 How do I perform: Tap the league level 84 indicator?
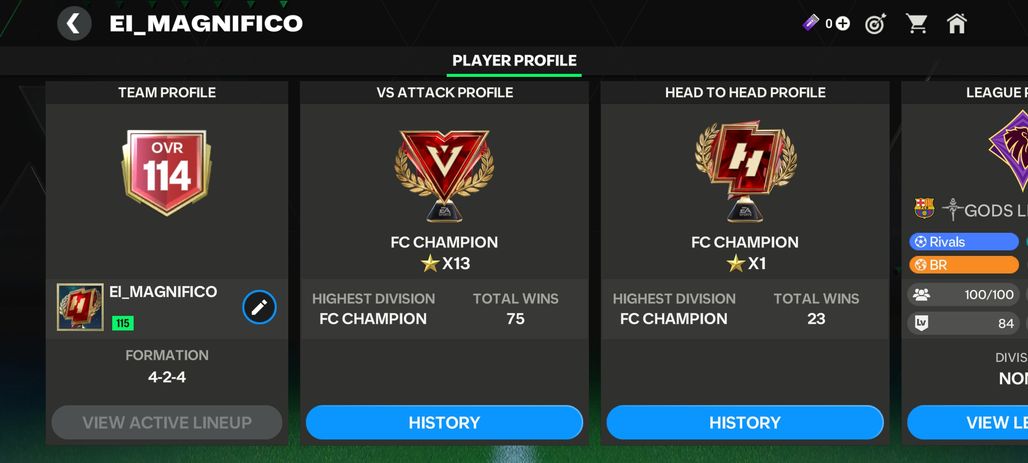pyautogui.click(x=964, y=323)
